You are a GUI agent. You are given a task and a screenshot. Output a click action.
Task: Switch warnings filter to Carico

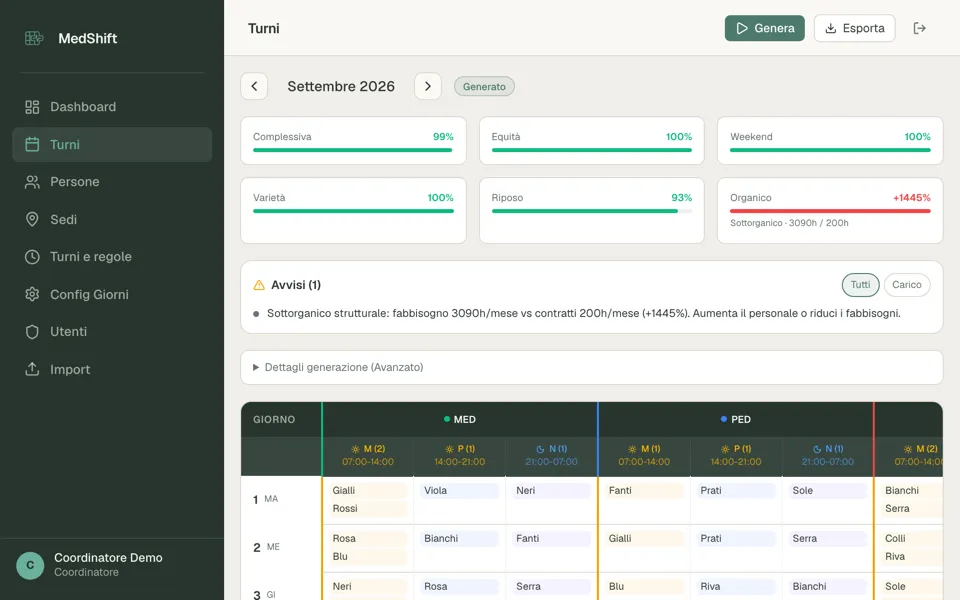(x=907, y=285)
